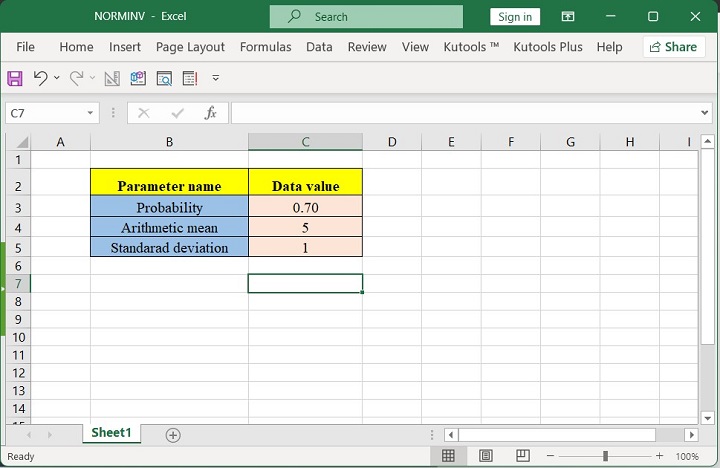Select cell with standard deviation value 1
This screenshot has height=468, width=720.
(x=305, y=247)
